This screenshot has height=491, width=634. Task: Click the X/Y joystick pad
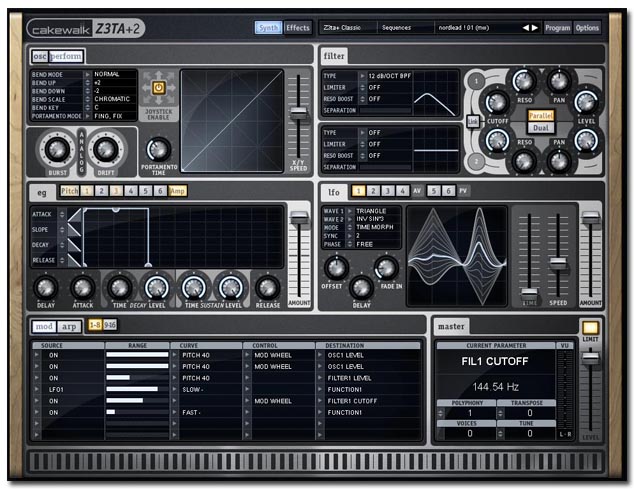pos(232,121)
